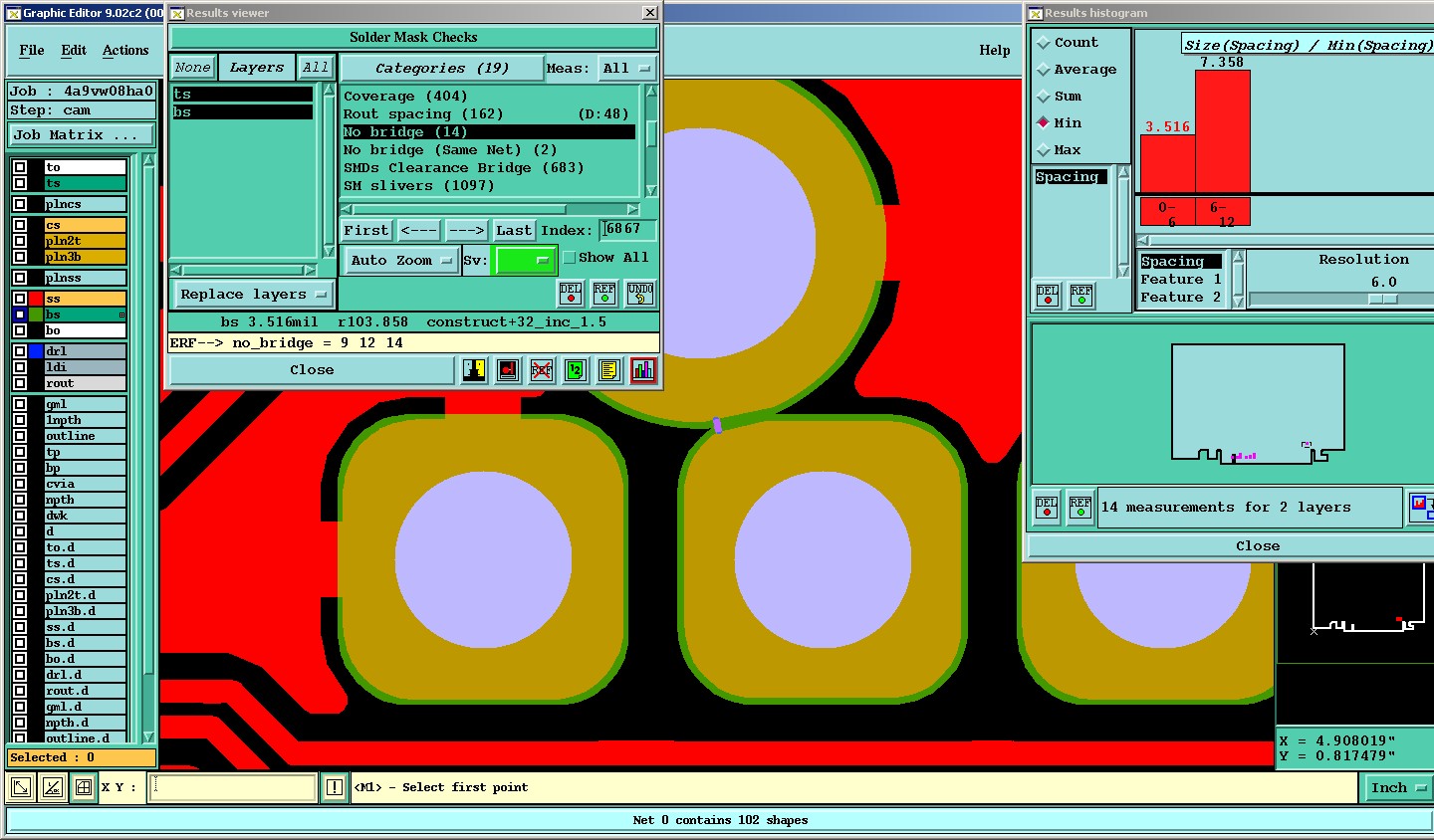This screenshot has height=840, width=1434.
Task: Click the 0-6 red histogram bar
Action: (x=1167, y=163)
